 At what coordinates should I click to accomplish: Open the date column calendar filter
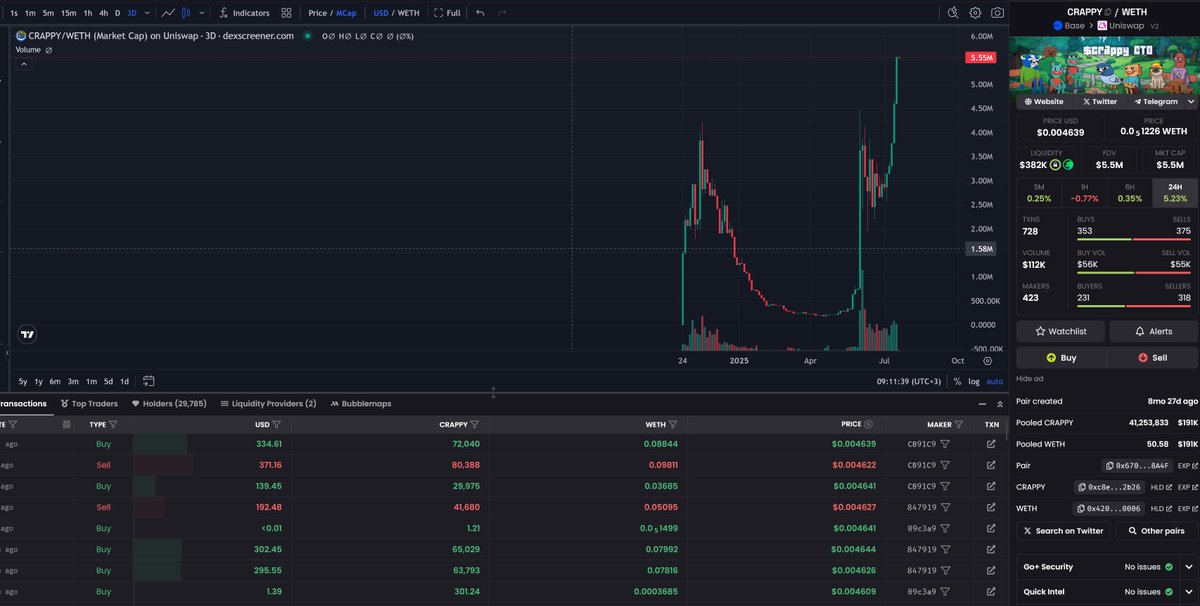tap(66, 424)
